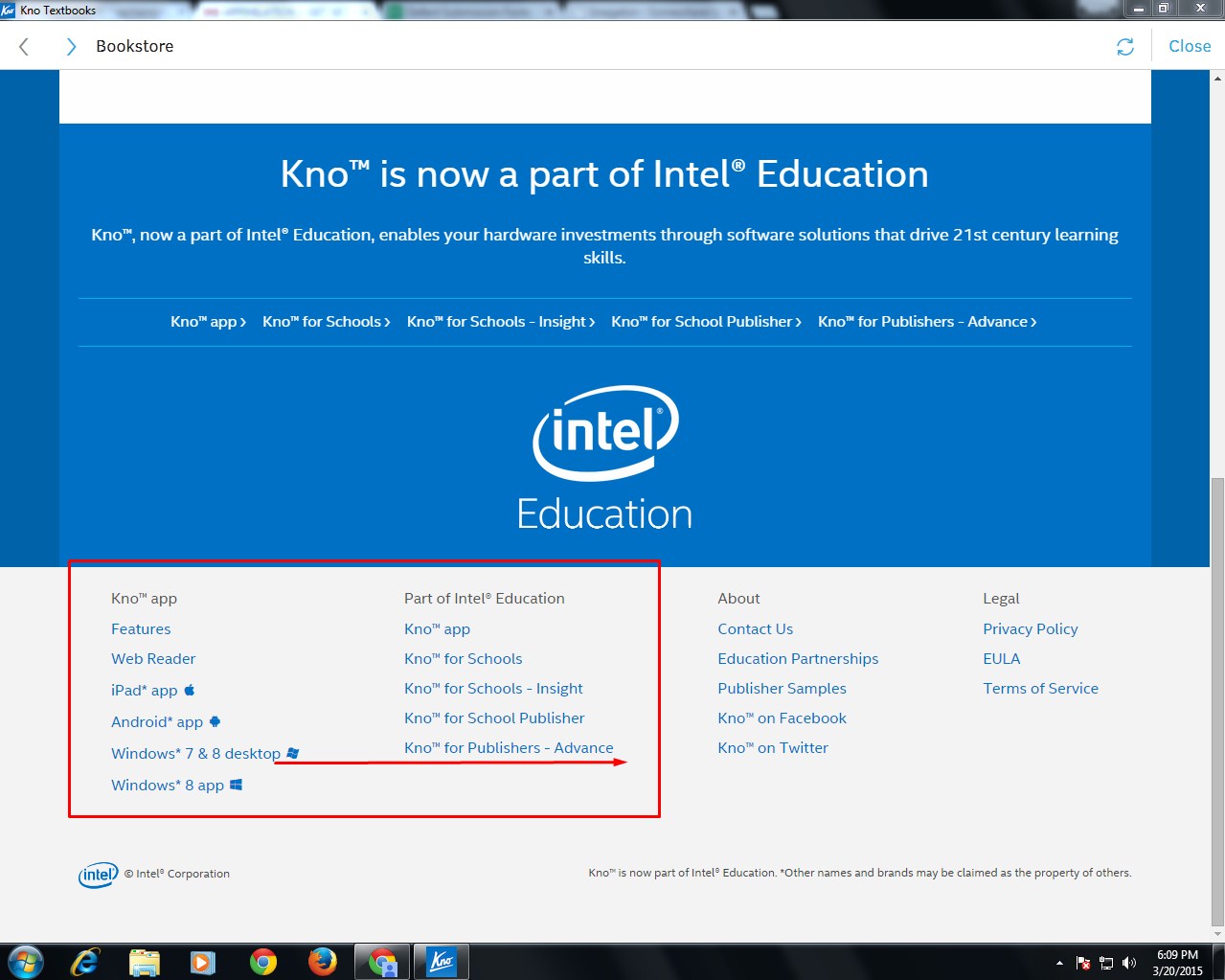Screen dimensions: 1225x980
Task: Click 'About' footer column heading
Action: click(x=738, y=599)
